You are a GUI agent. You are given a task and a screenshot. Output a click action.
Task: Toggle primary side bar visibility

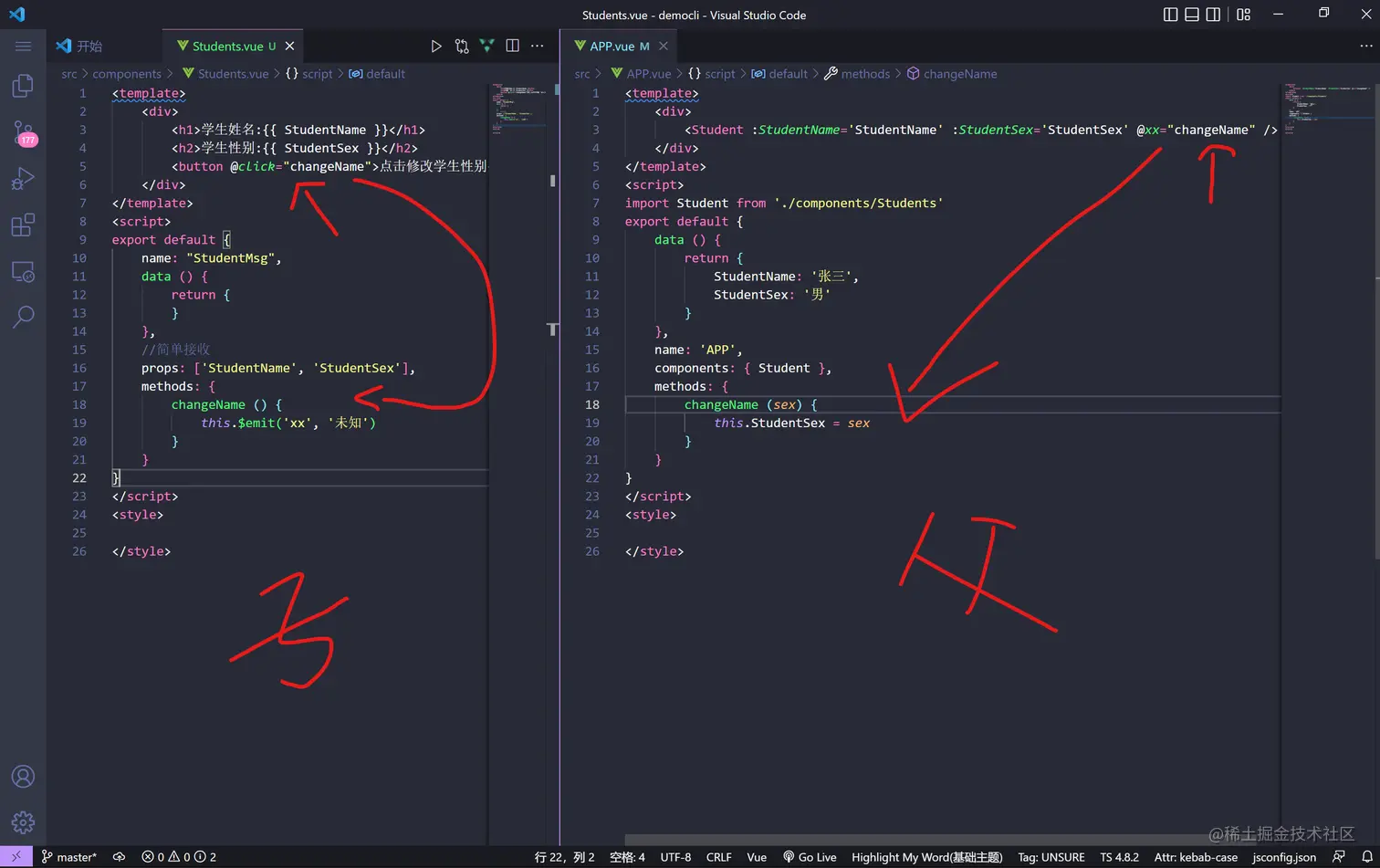(1171, 15)
